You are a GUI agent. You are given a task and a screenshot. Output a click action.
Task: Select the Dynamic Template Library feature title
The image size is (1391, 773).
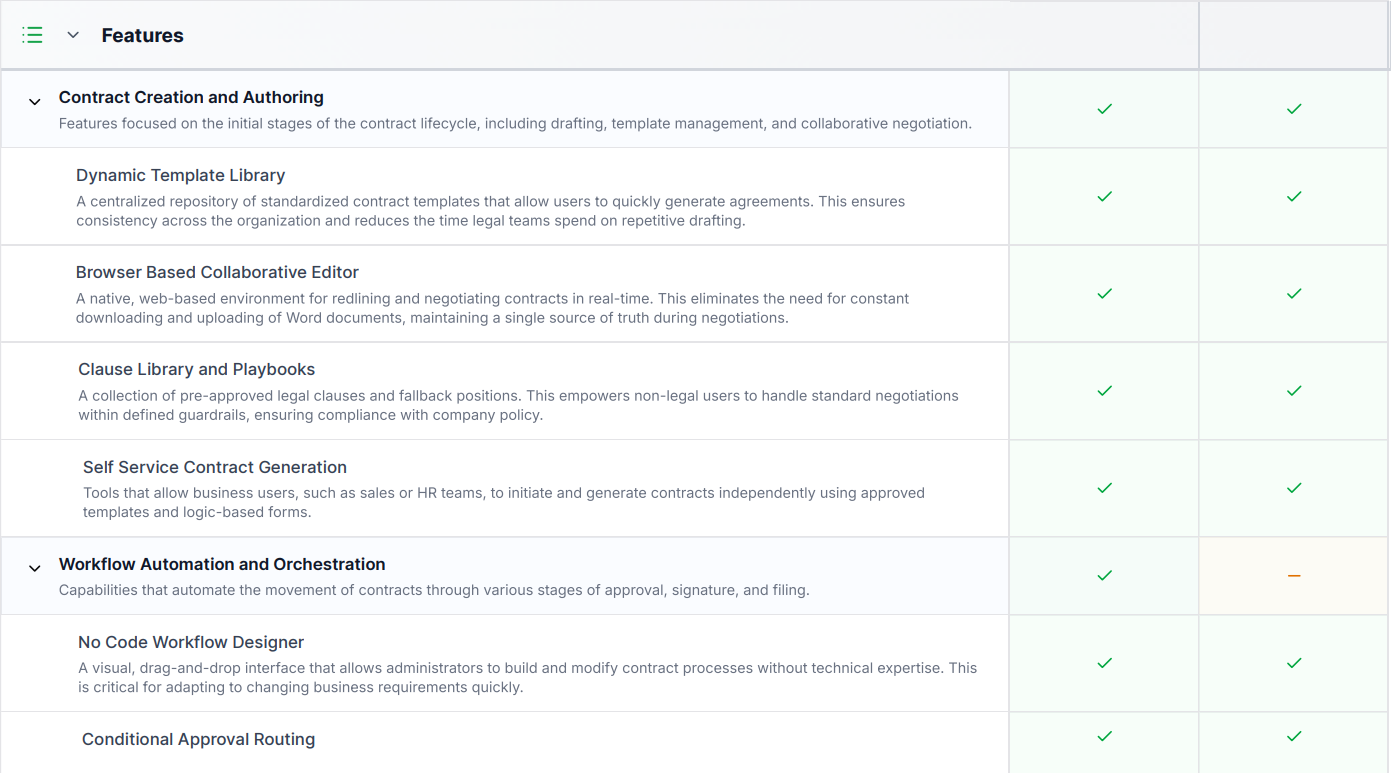pyautogui.click(x=180, y=175)
